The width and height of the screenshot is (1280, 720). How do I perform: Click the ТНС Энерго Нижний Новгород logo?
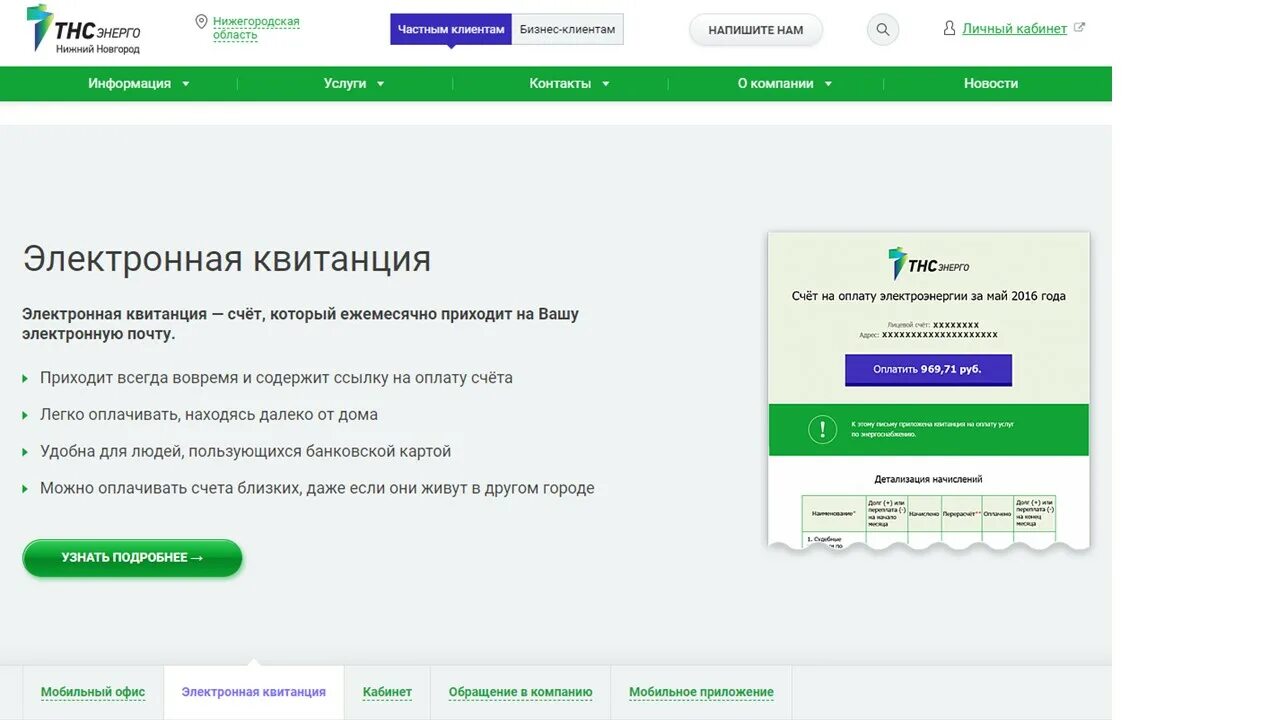click(x=83, y=29)
